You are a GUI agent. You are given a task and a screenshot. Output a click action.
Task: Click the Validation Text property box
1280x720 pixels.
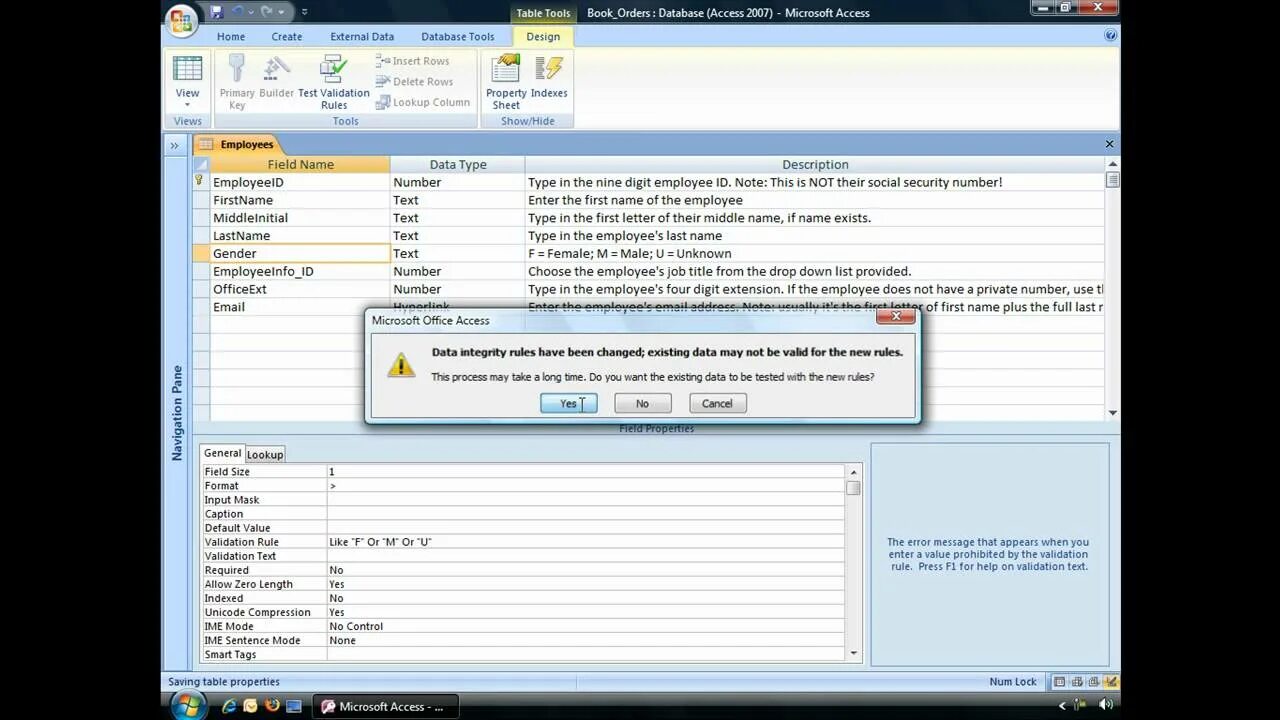(x=586, y=556)
